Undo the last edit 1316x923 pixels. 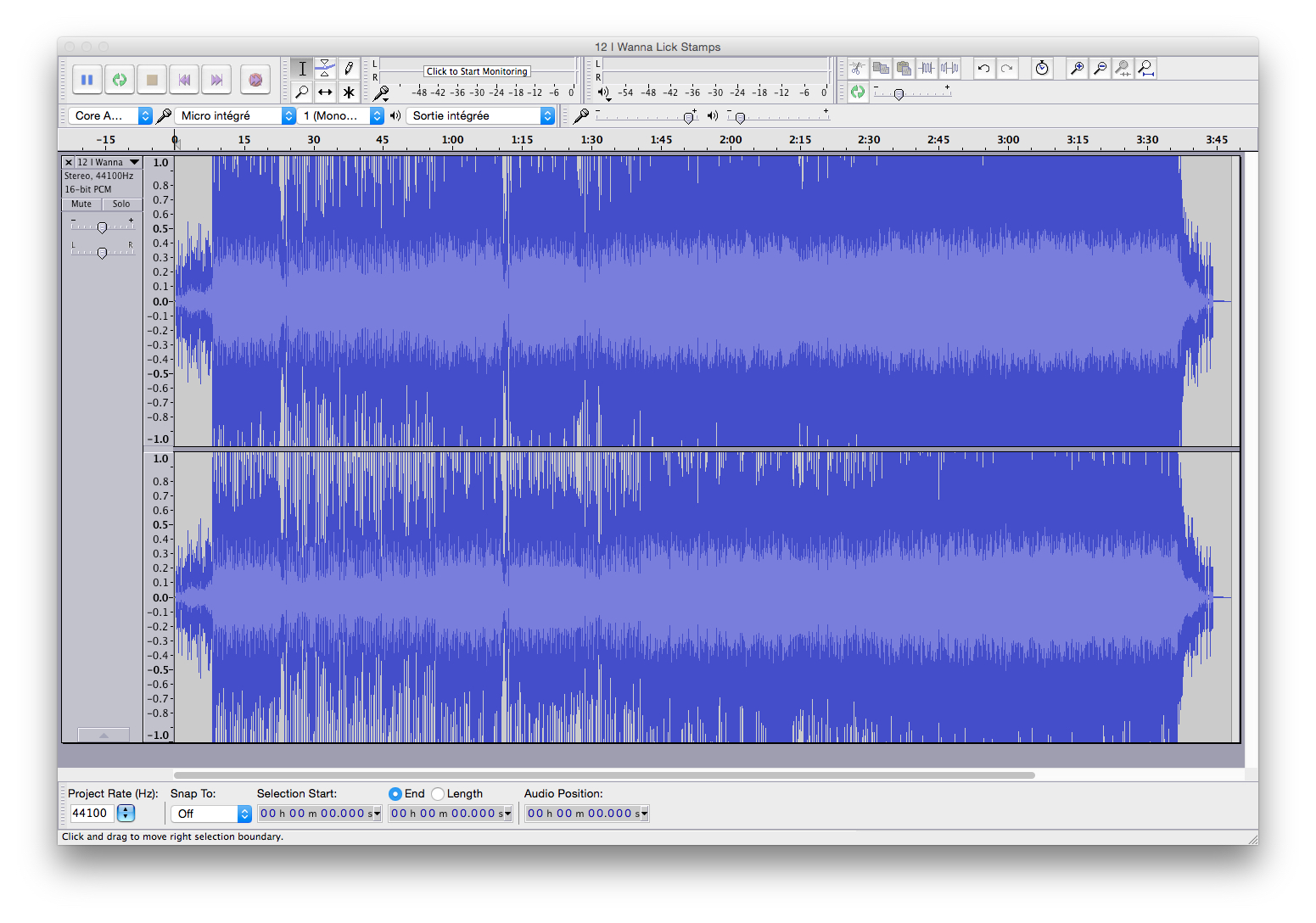pos(983,68)
